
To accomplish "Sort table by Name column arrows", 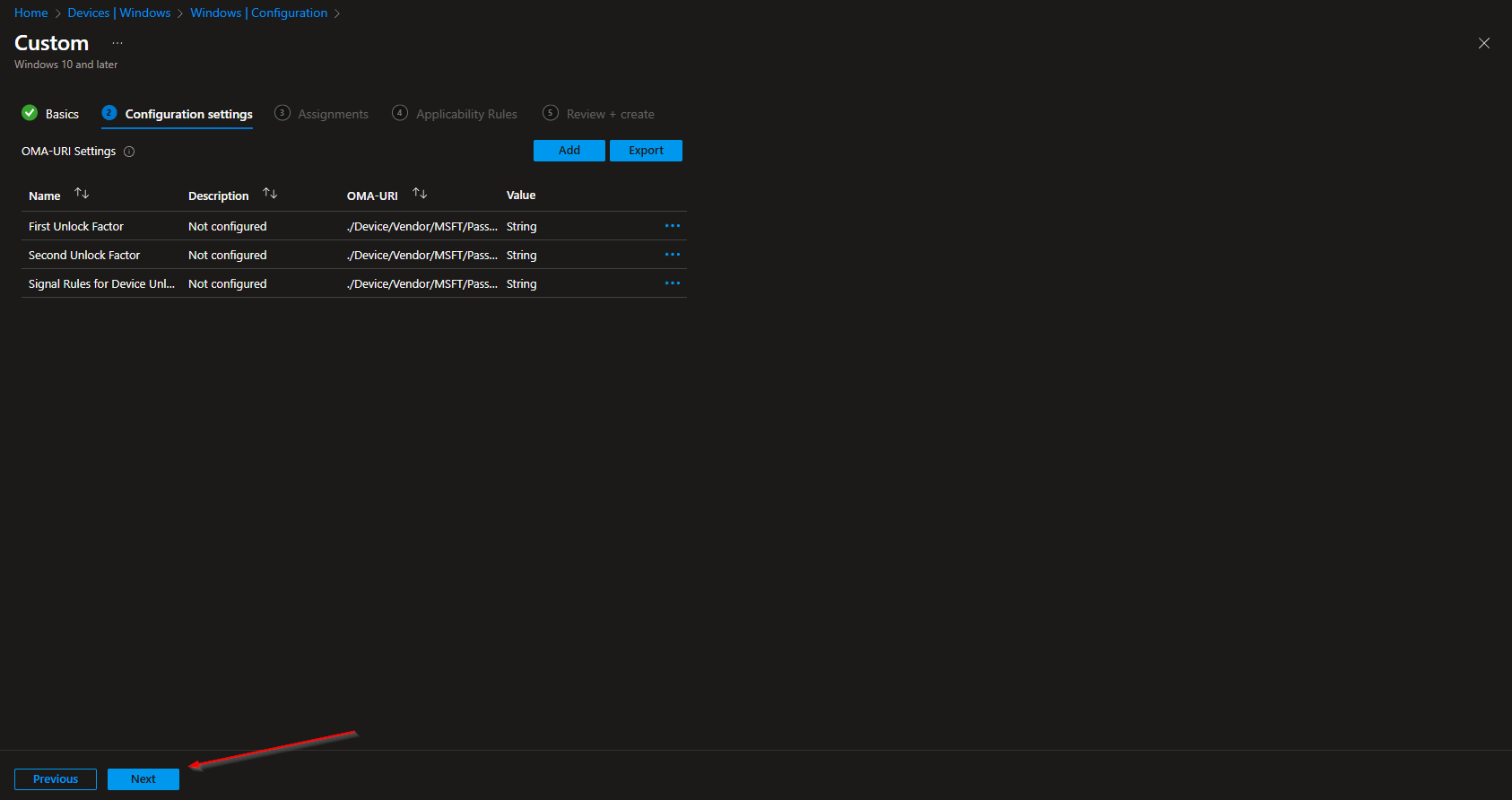I will pos(82,194).
